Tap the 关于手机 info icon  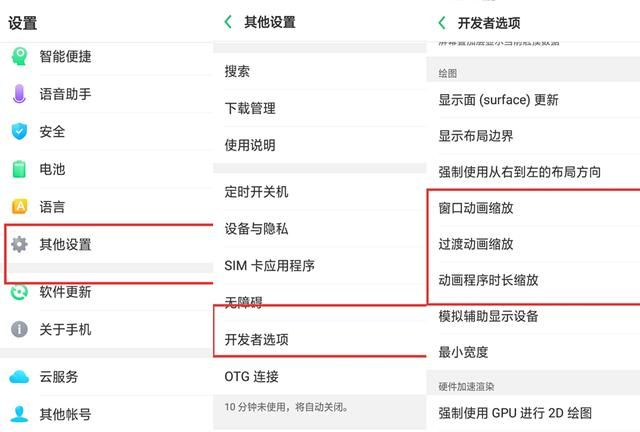click(19, 329)
